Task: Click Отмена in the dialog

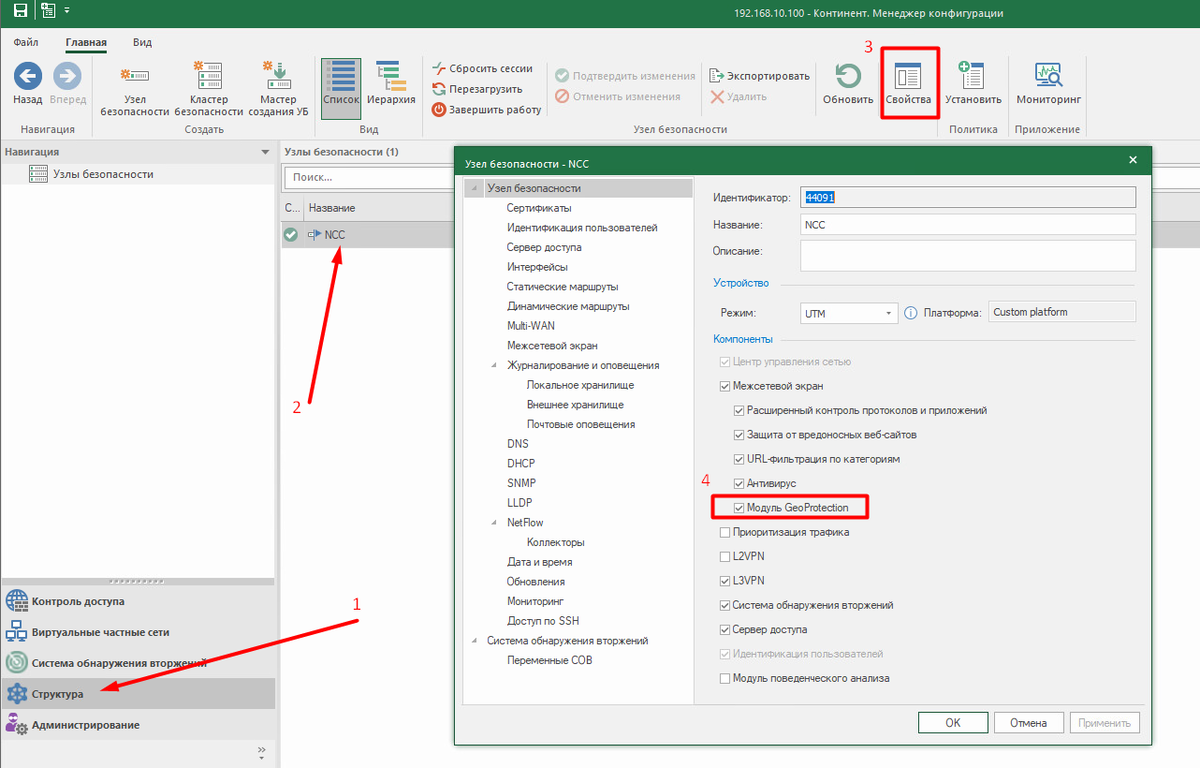Action: tap(1028, 722)
